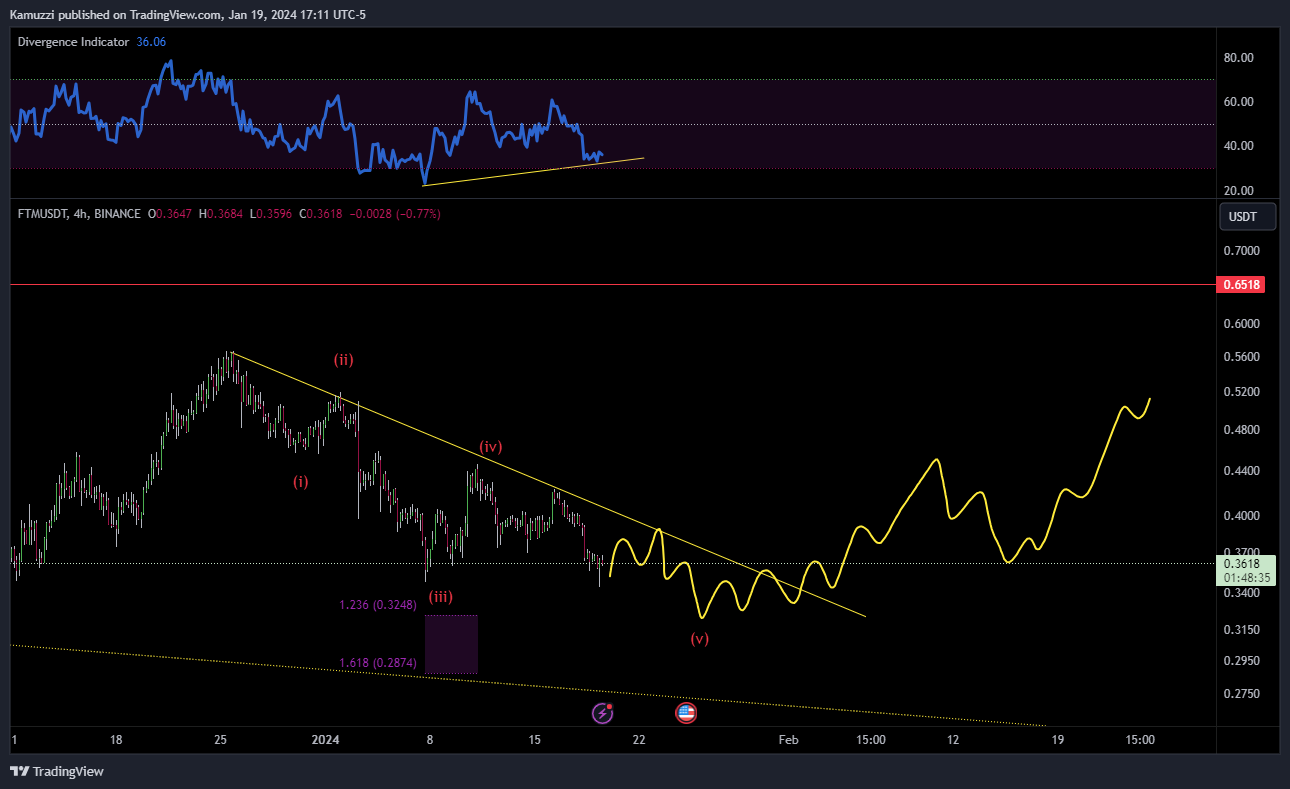Screen dimensions: 1290x789
Task: Open the TradingView logo at bottom left
Action: (57, 771)
